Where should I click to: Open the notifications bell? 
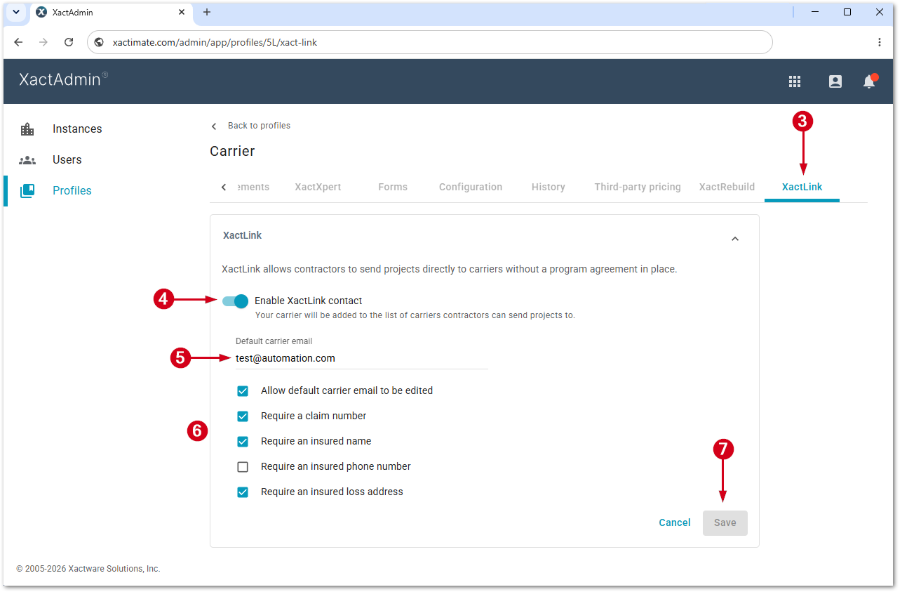pos(870,82)
